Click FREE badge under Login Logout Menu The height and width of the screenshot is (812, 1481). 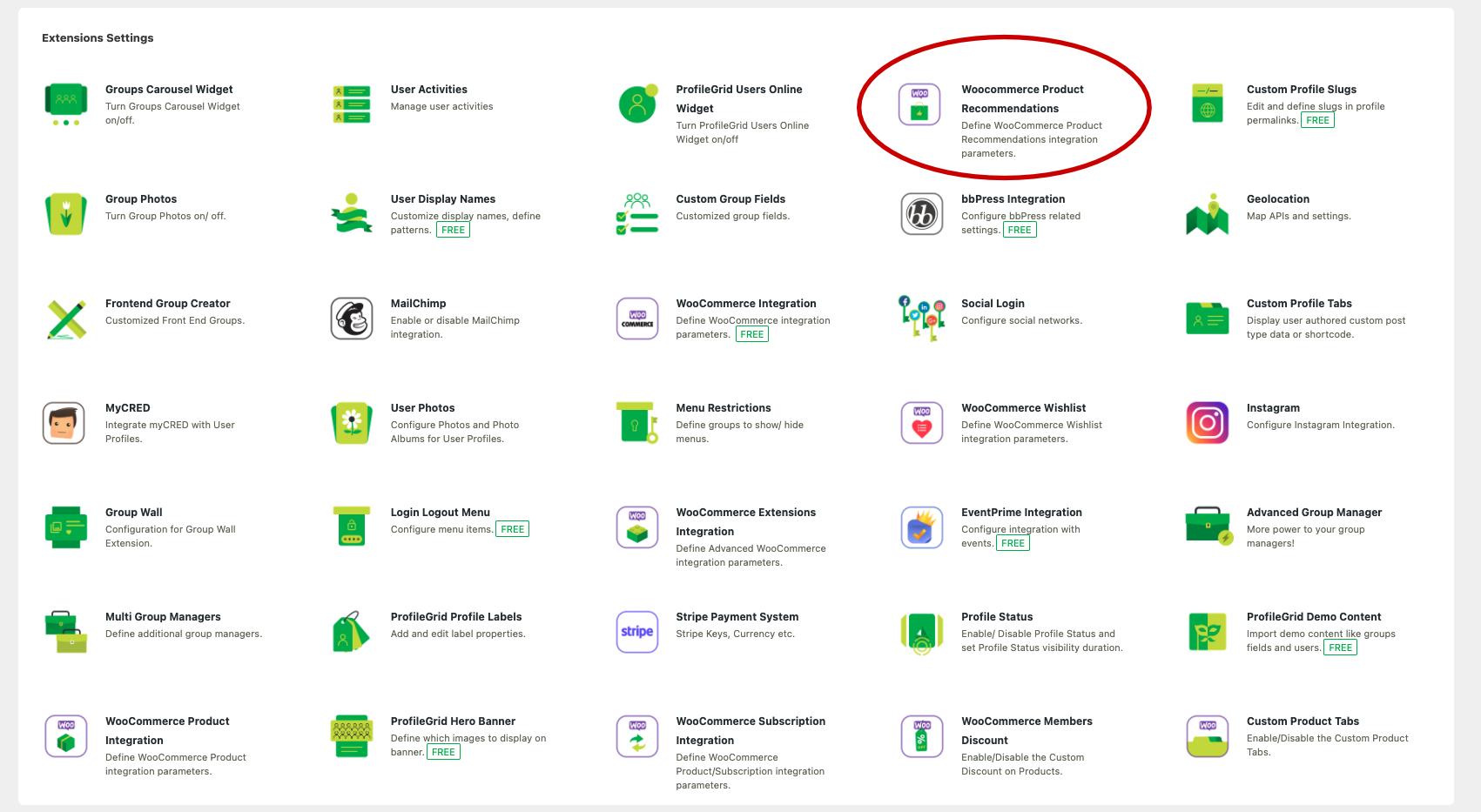(513, 529)
